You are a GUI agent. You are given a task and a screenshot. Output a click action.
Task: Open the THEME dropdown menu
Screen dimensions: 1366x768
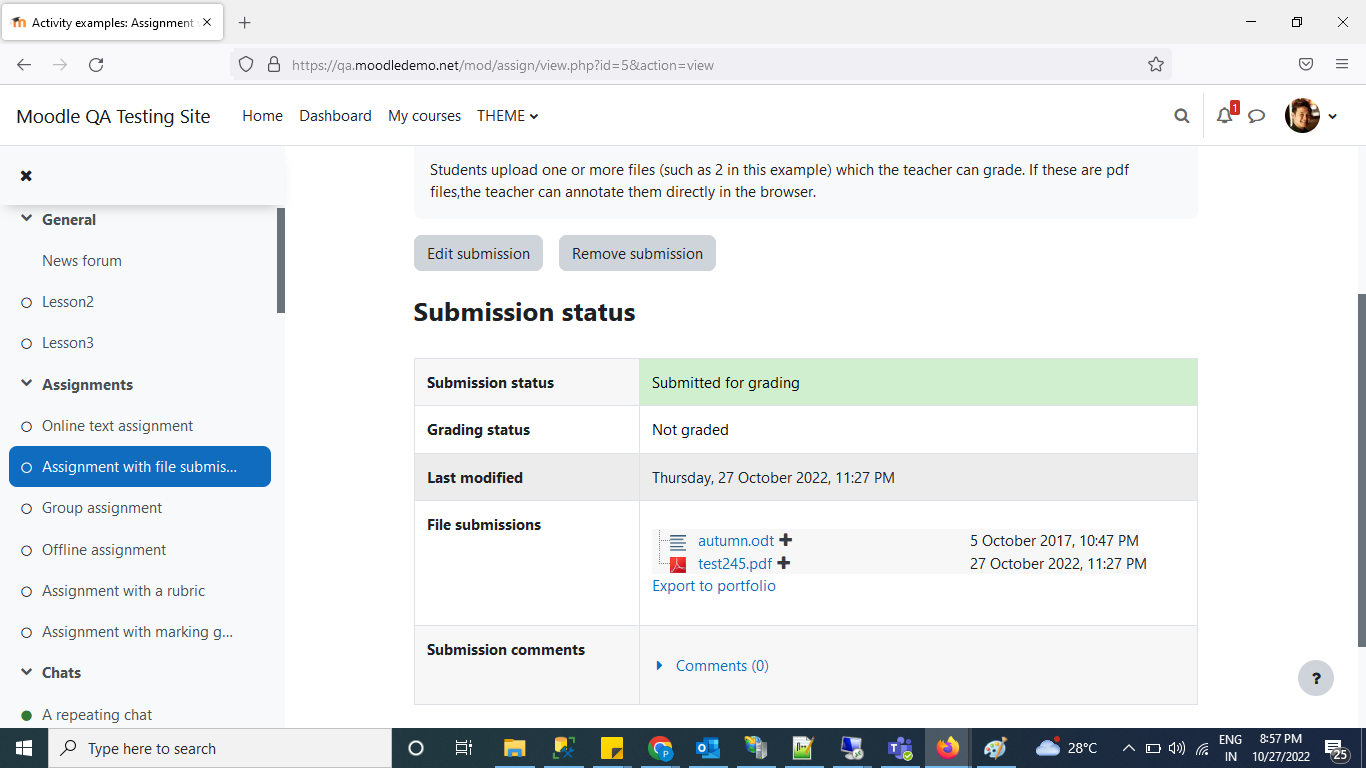[508, 116]
